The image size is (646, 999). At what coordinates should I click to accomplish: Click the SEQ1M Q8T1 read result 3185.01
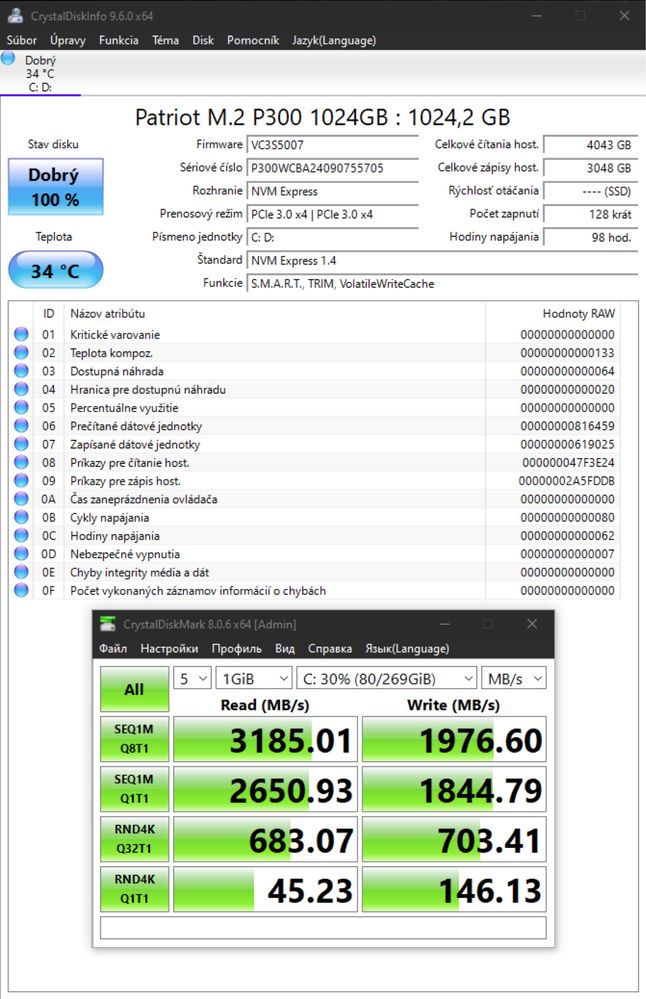pos(265,739)
